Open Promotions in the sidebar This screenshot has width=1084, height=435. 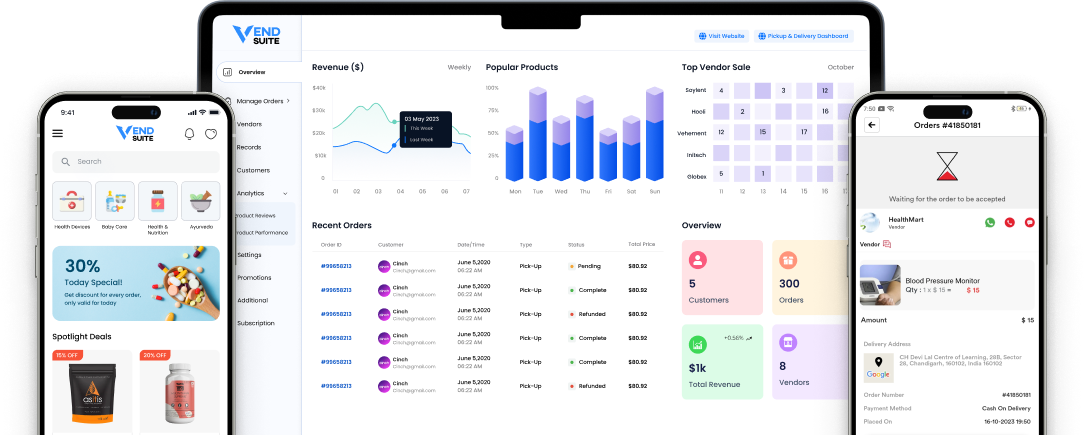(254, 277)
